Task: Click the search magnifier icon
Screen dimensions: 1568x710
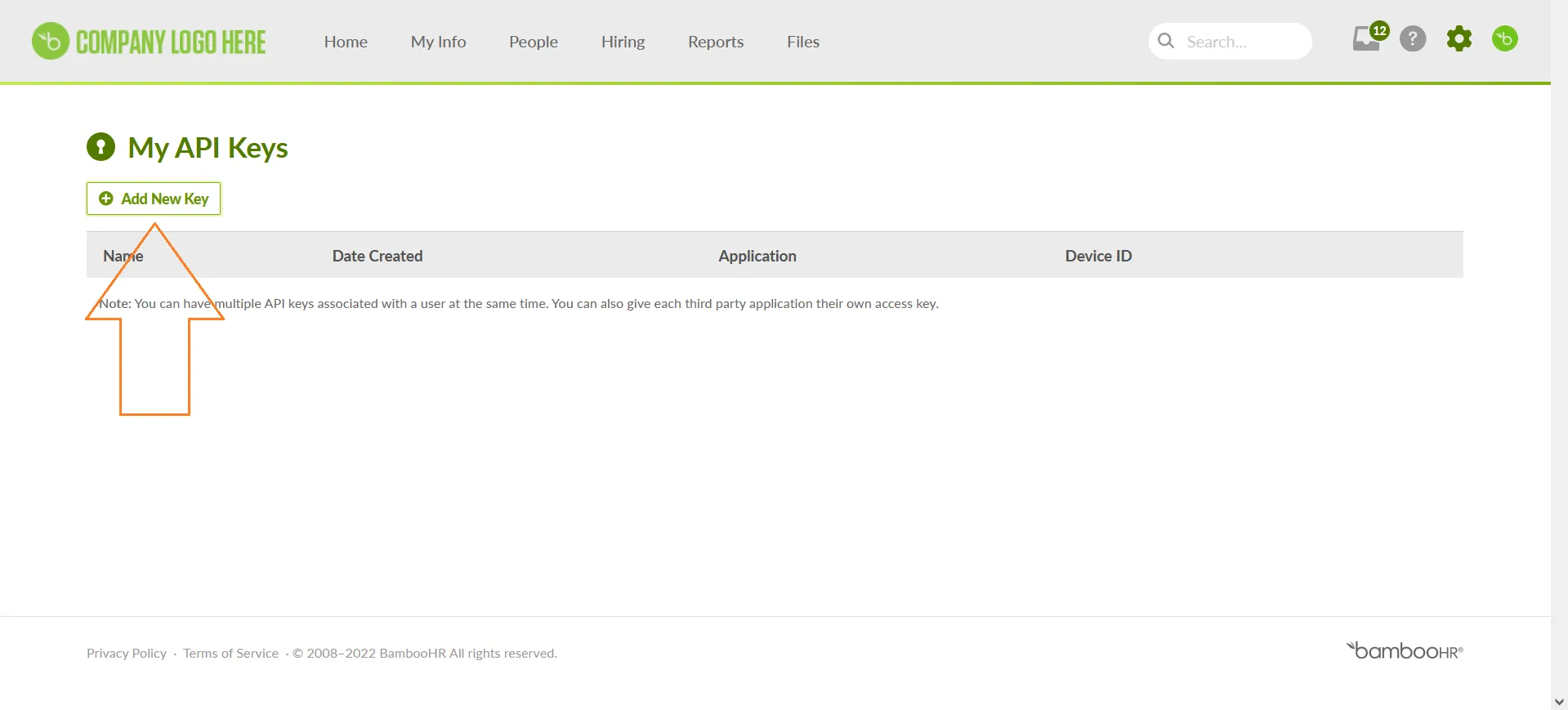Action: [x=1166, y=41]
